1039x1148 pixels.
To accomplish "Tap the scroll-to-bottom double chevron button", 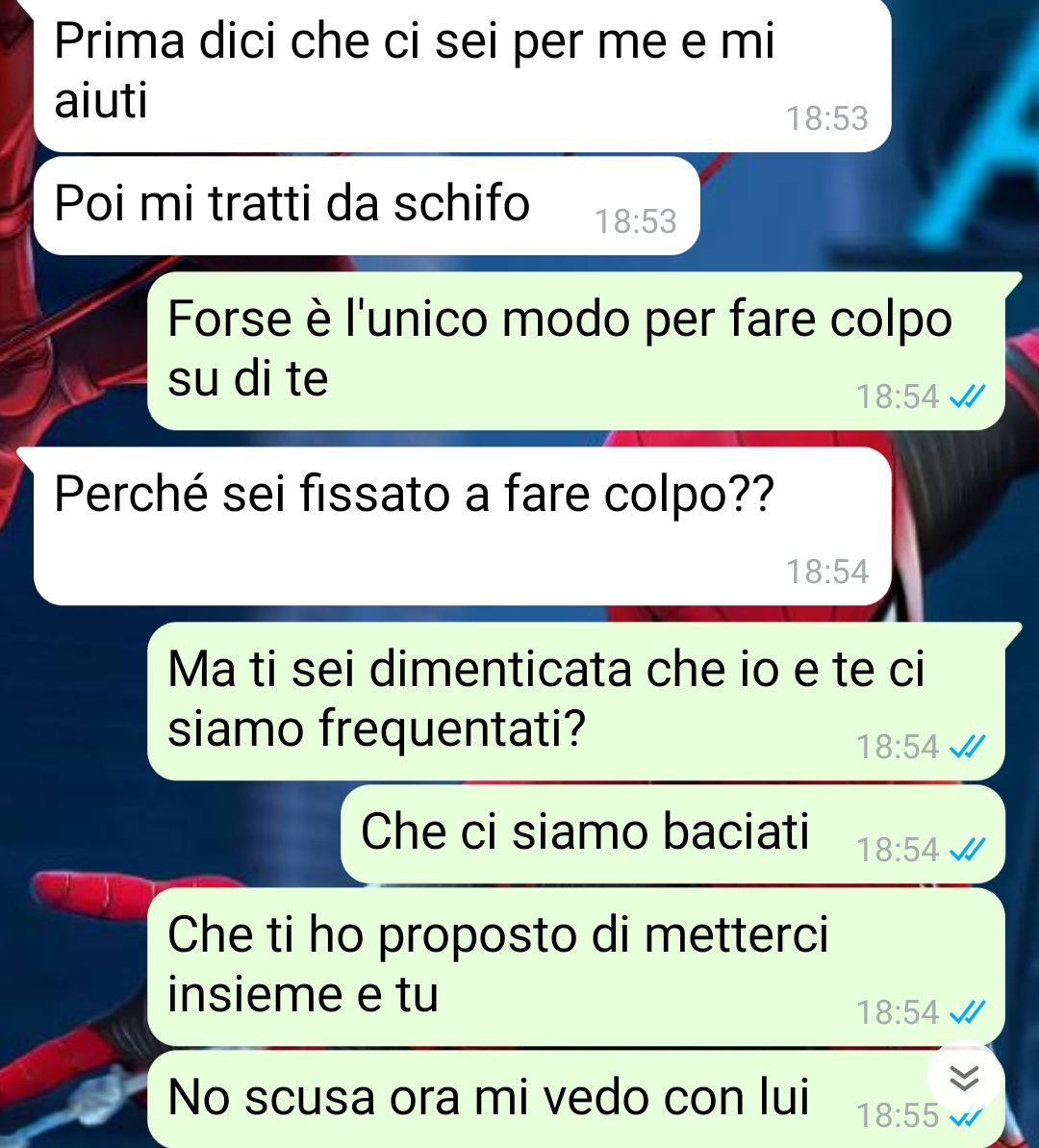I will tap(964, 1078).
